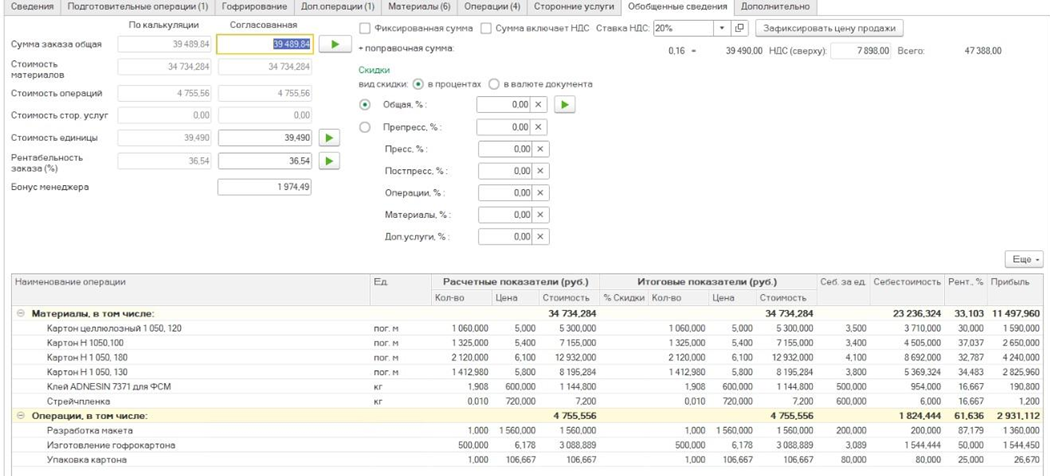Open the Еще dropdown menu
The height and width of the screenshot is (476, 1050).
click(x=1024, y=259)
